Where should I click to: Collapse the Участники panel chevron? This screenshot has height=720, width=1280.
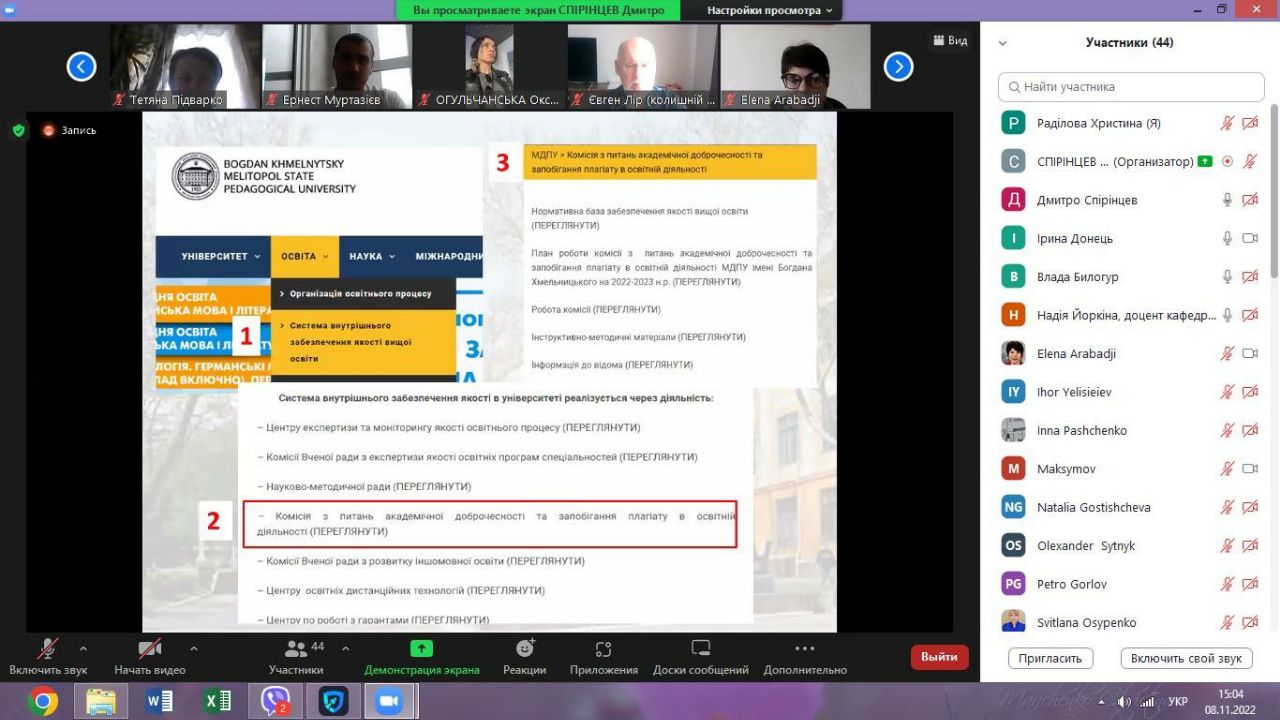coord(1003,43)
